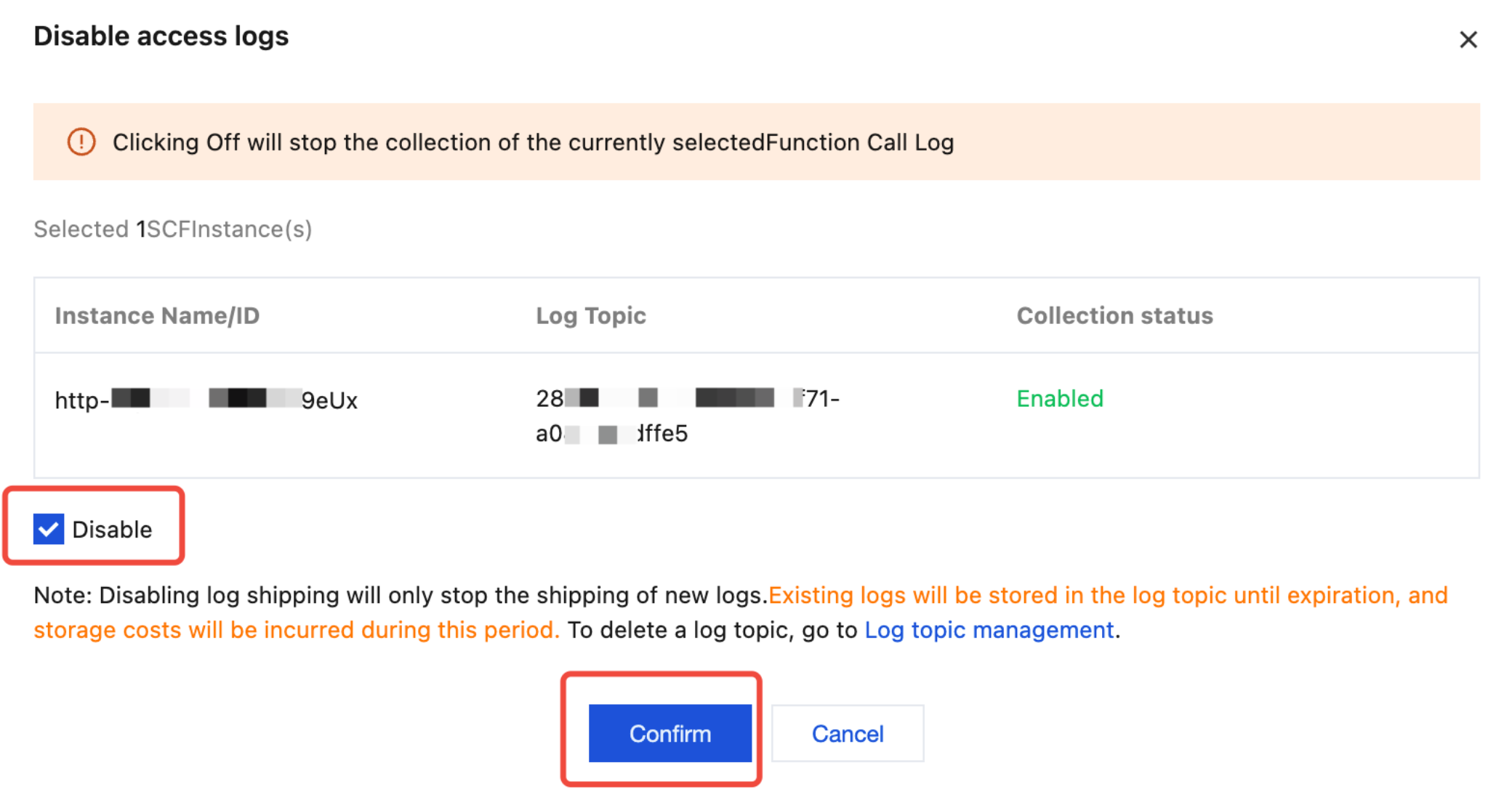This screenshot has width=1512, height=797.
Task: Click the Note about disabling log shipping
Action: pyautogui.click(x=401, y=596)
